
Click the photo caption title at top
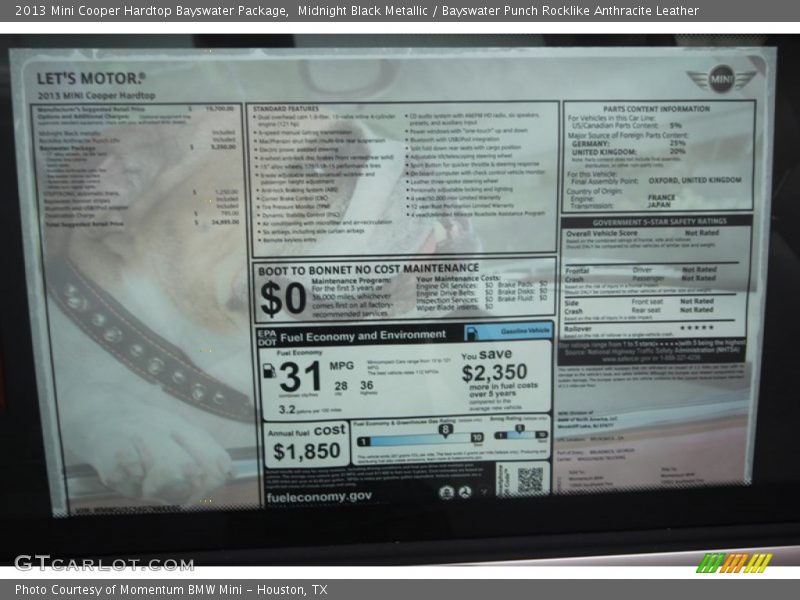pyautogui.click(x=357, y=11)
